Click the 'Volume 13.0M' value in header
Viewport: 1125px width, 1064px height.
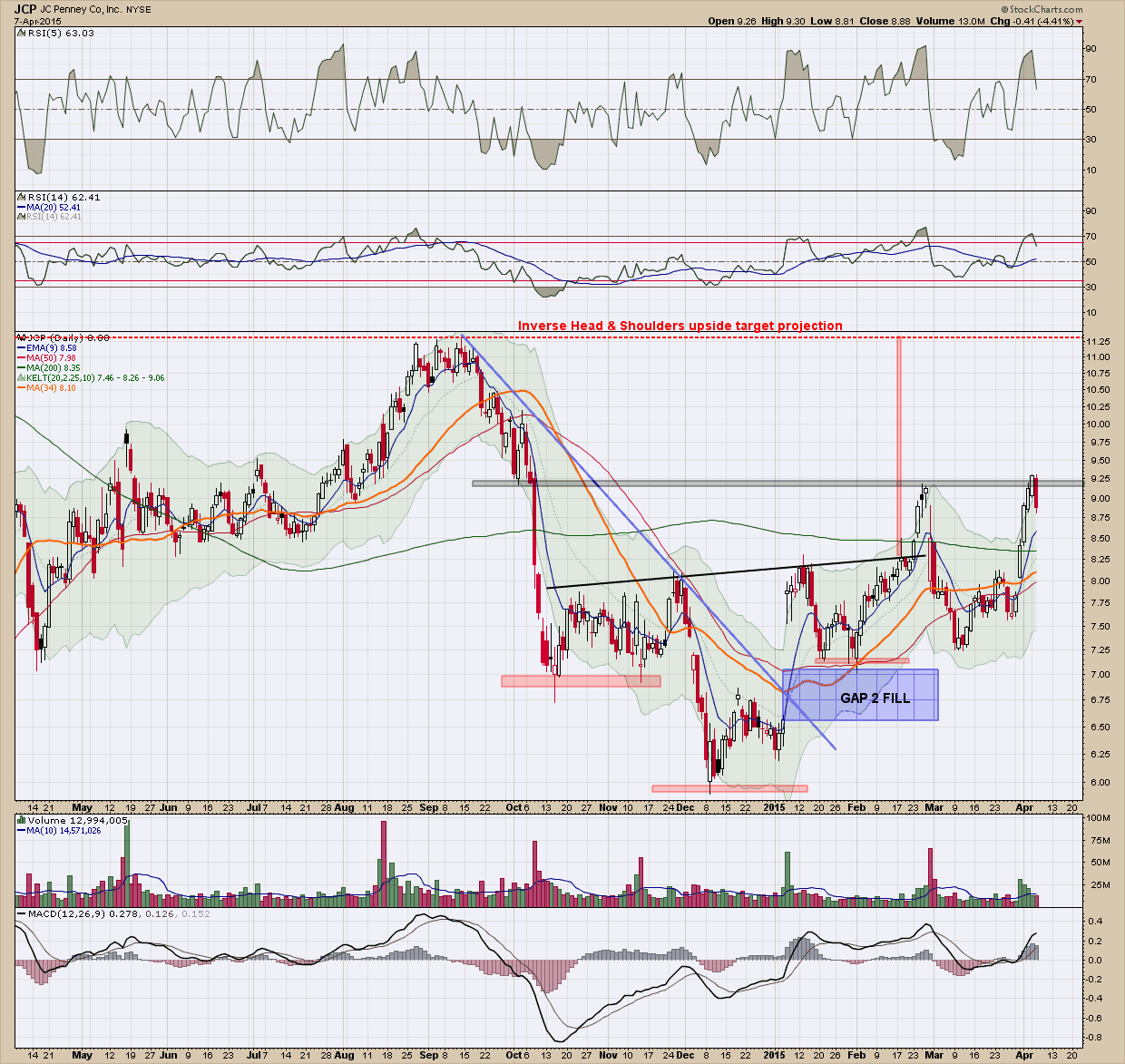[952, 21]
